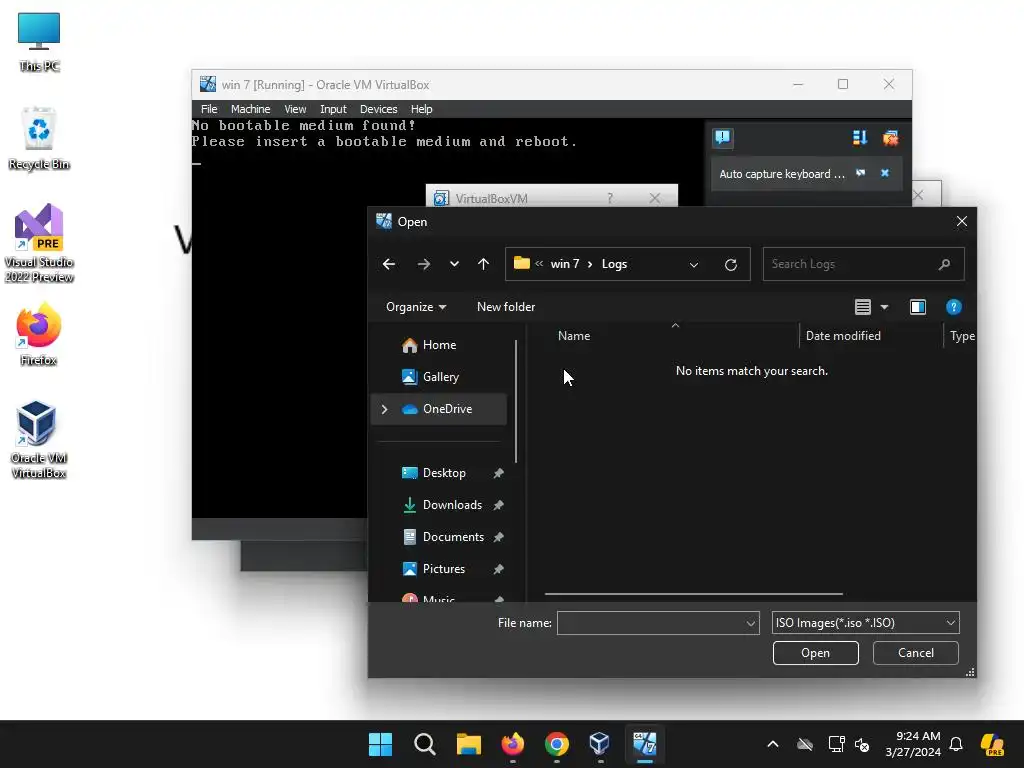The width and height of the screenshot is (1024, 768).
Task: Click the delete finished notifications icon
Action: pyautogui.click(x=890, y=137)
